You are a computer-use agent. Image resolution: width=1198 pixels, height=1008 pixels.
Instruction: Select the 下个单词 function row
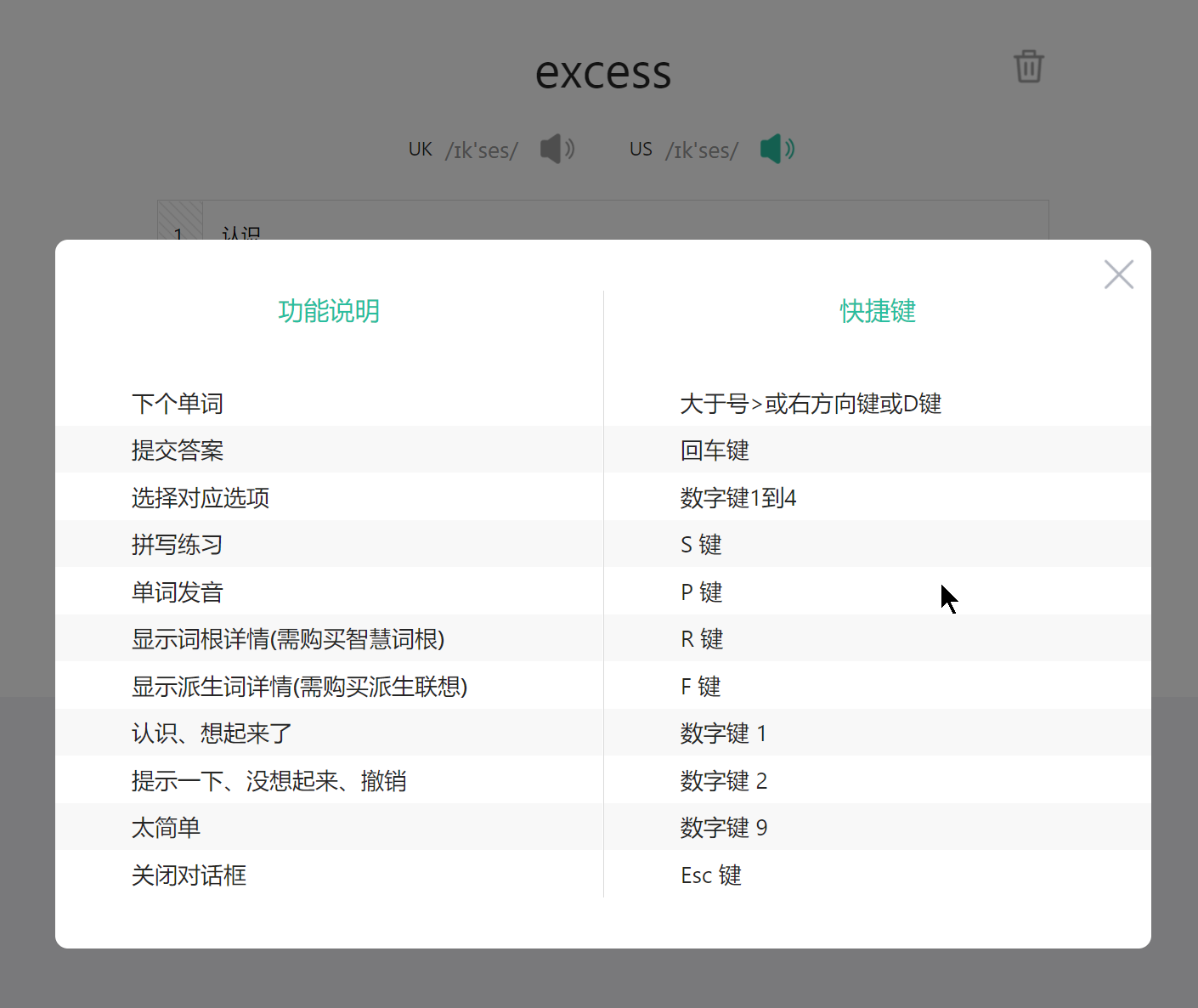[178, 404]
